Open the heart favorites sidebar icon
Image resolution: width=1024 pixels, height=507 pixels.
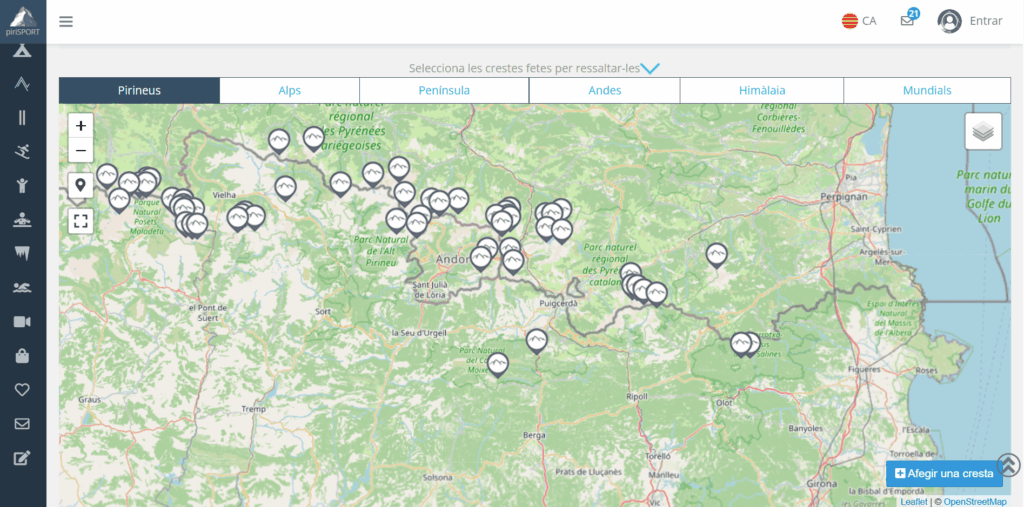[22, 390]
